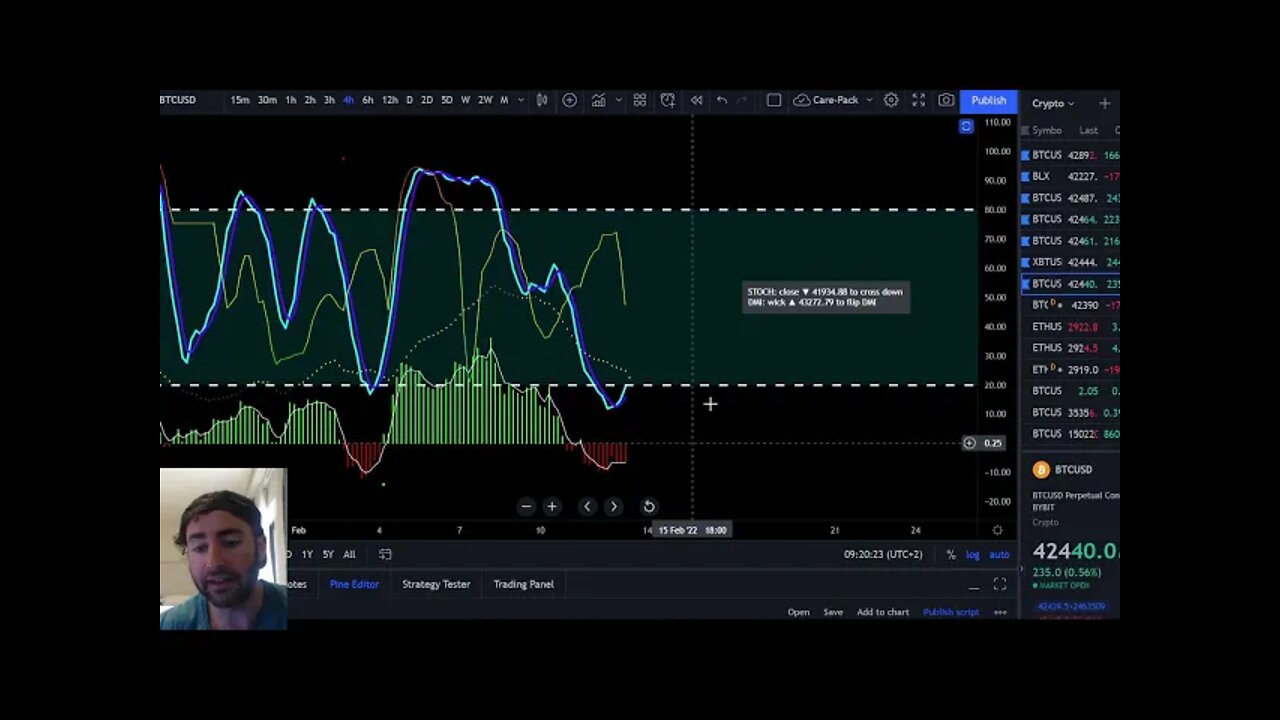Open indicator templates grid icon
Screen dimensions: 1280x720
click(639, 100)
